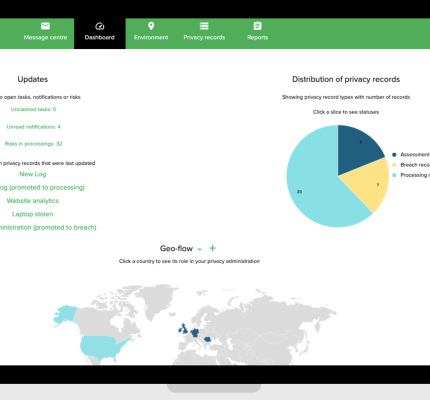Open the Environment location pin icon
Viewport: 430px width, 400px height.
(151, 26)
